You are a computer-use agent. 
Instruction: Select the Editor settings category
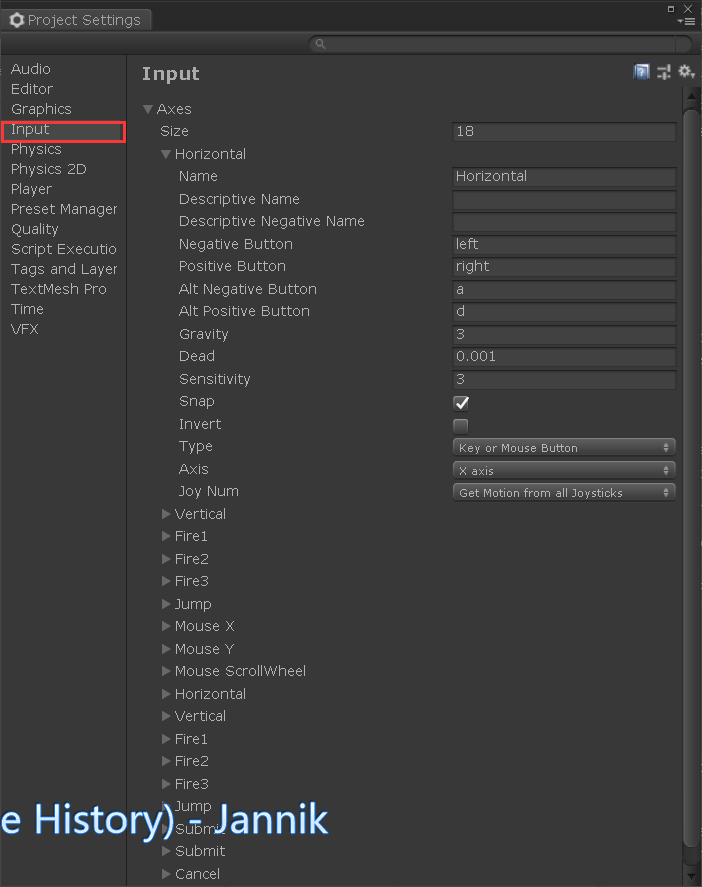point(32,89)
